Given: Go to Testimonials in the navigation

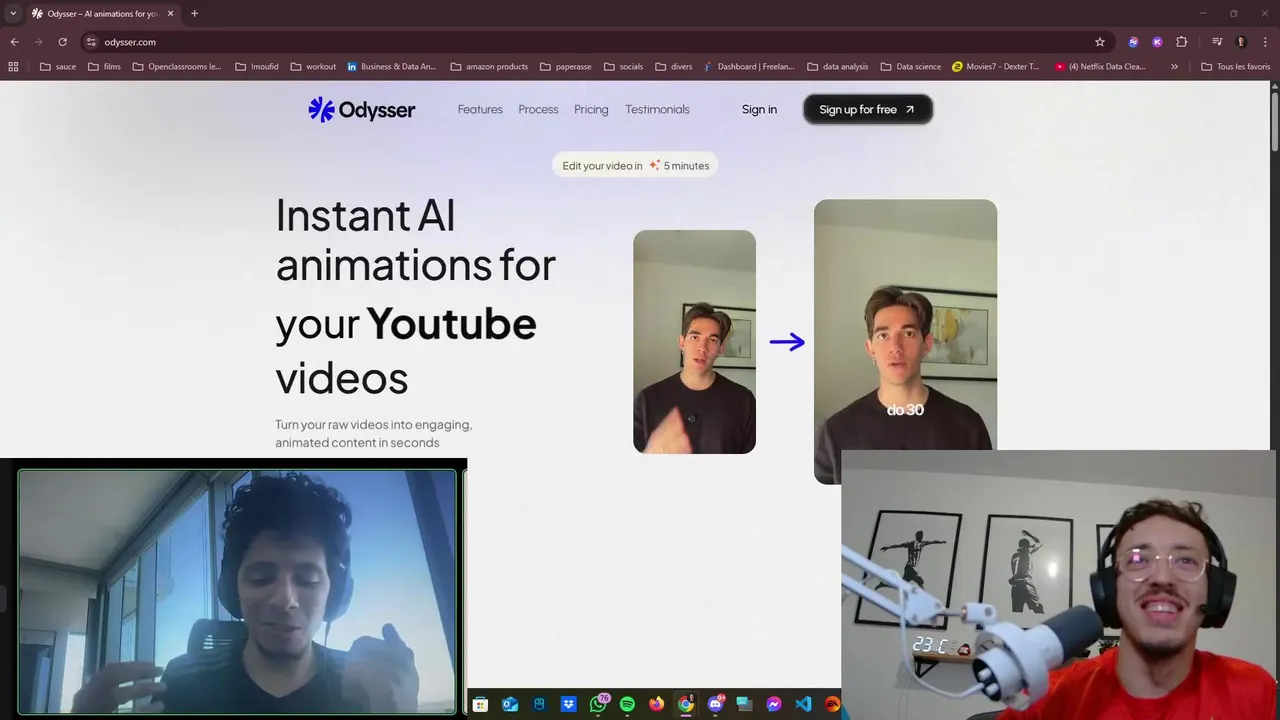Looking at the screenshot, I should point(657,109).
